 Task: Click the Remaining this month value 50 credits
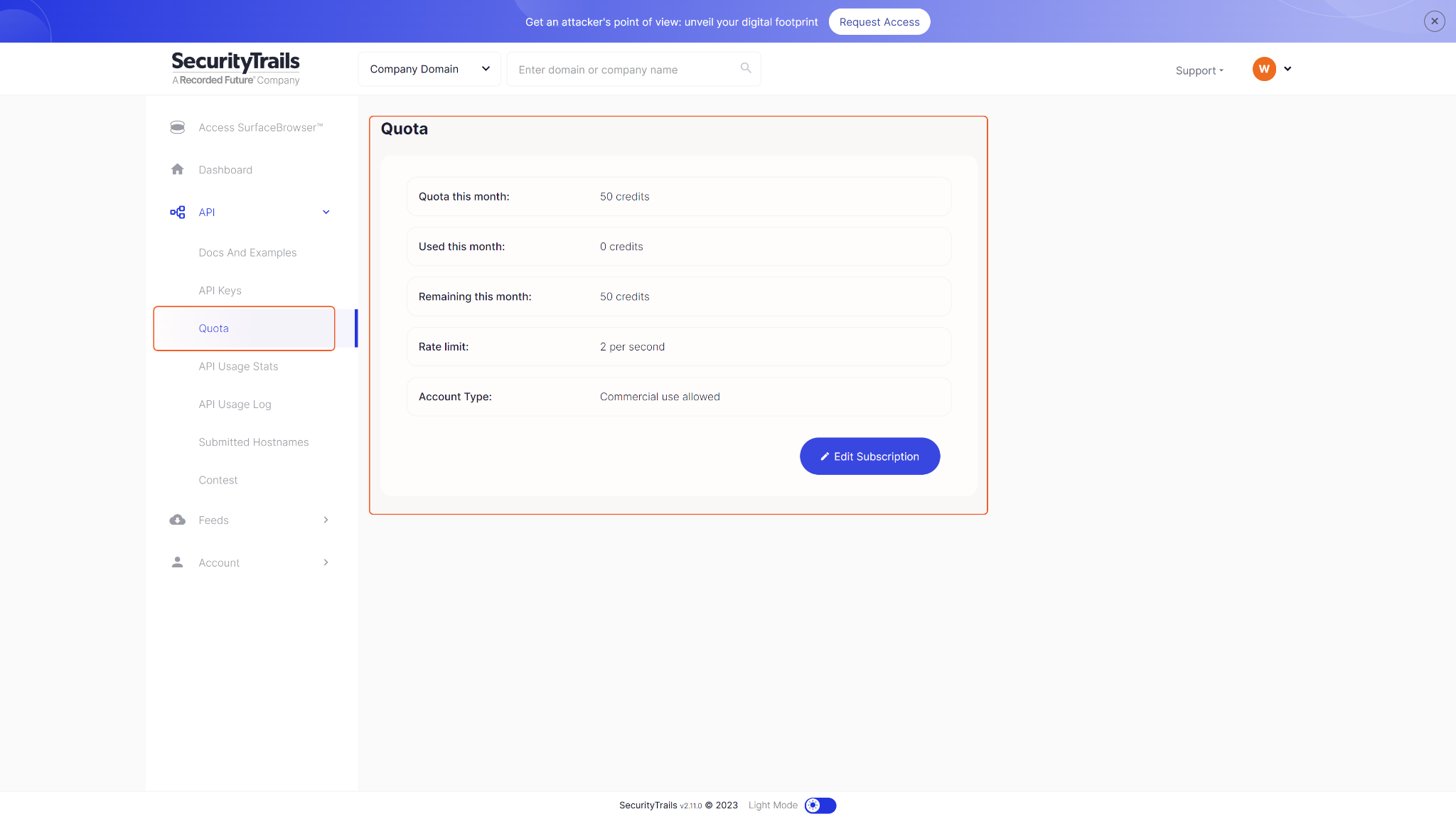(x=624, y=296)
